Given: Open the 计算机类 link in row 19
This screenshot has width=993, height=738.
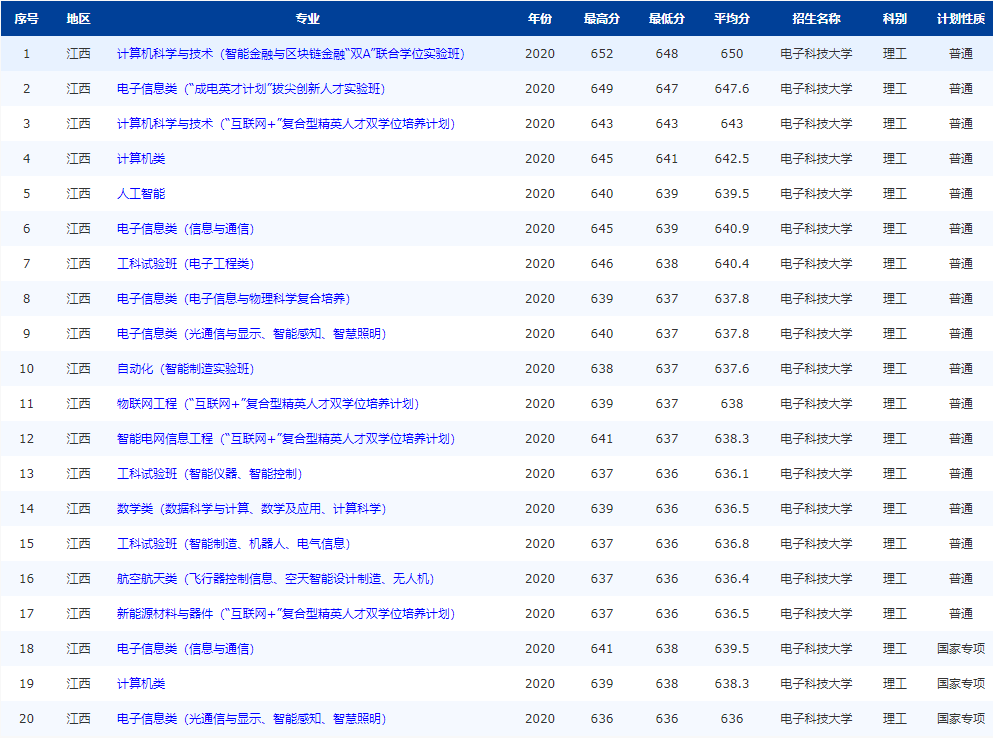Looking at the screenshot, I should [x=141, y=684].
